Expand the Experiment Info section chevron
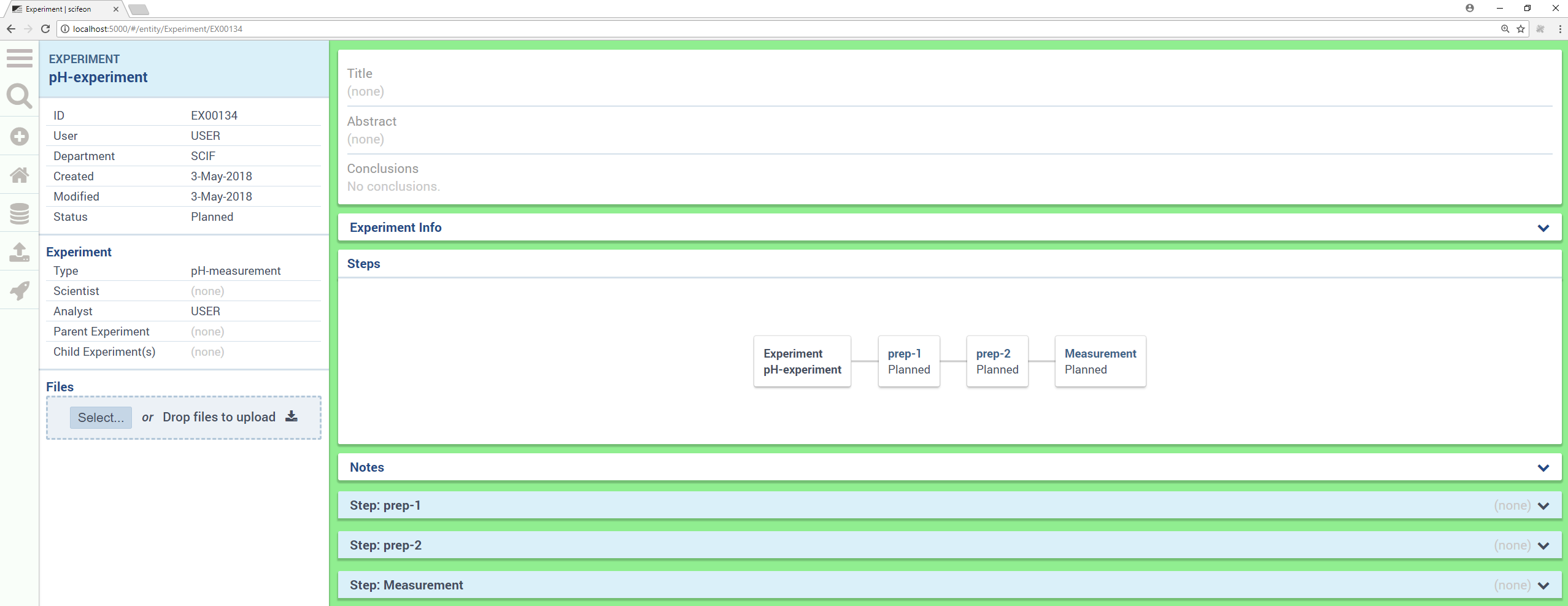The width and height of the screenshot is (1568, 606). click(1543, 228)
